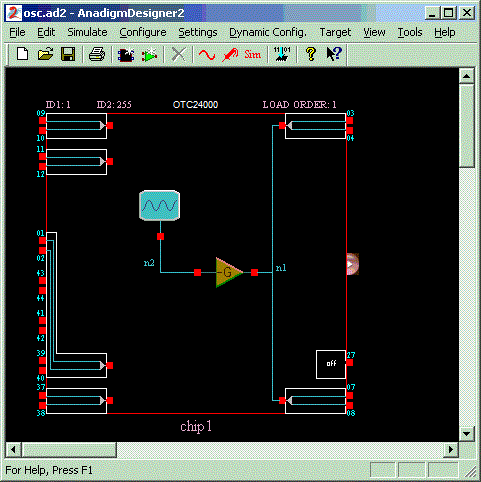Open the View menu
Viewport: 481px width, 482px height.
pyautogui.click(x=374, y=32)
